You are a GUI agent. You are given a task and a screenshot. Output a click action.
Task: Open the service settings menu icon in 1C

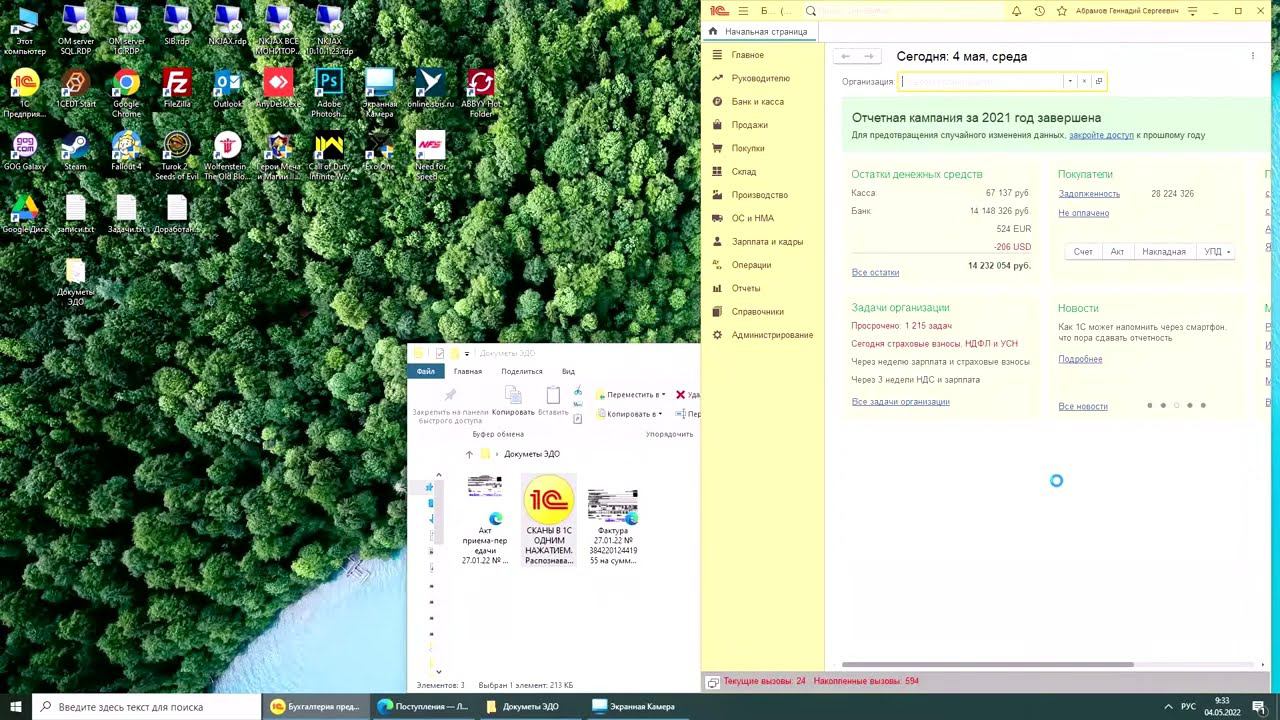[1194, 11]
